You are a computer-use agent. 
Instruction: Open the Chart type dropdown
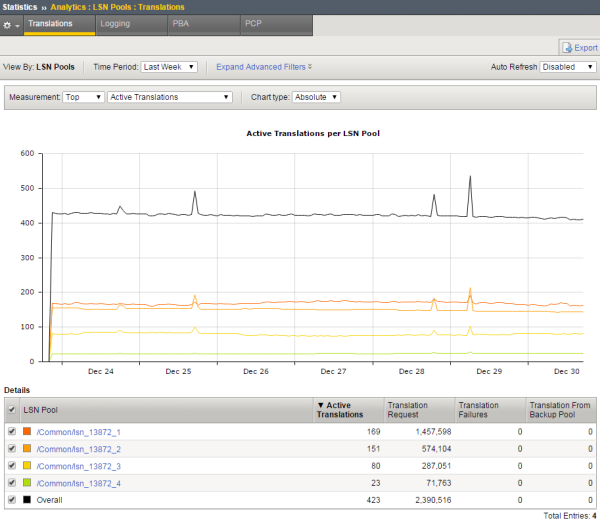click(x=318, y=97)
